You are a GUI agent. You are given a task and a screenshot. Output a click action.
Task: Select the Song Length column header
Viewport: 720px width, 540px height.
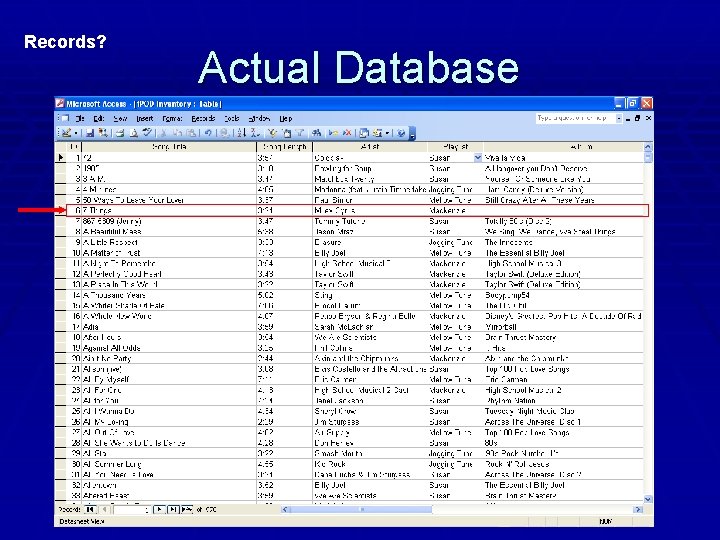[284, 147]
